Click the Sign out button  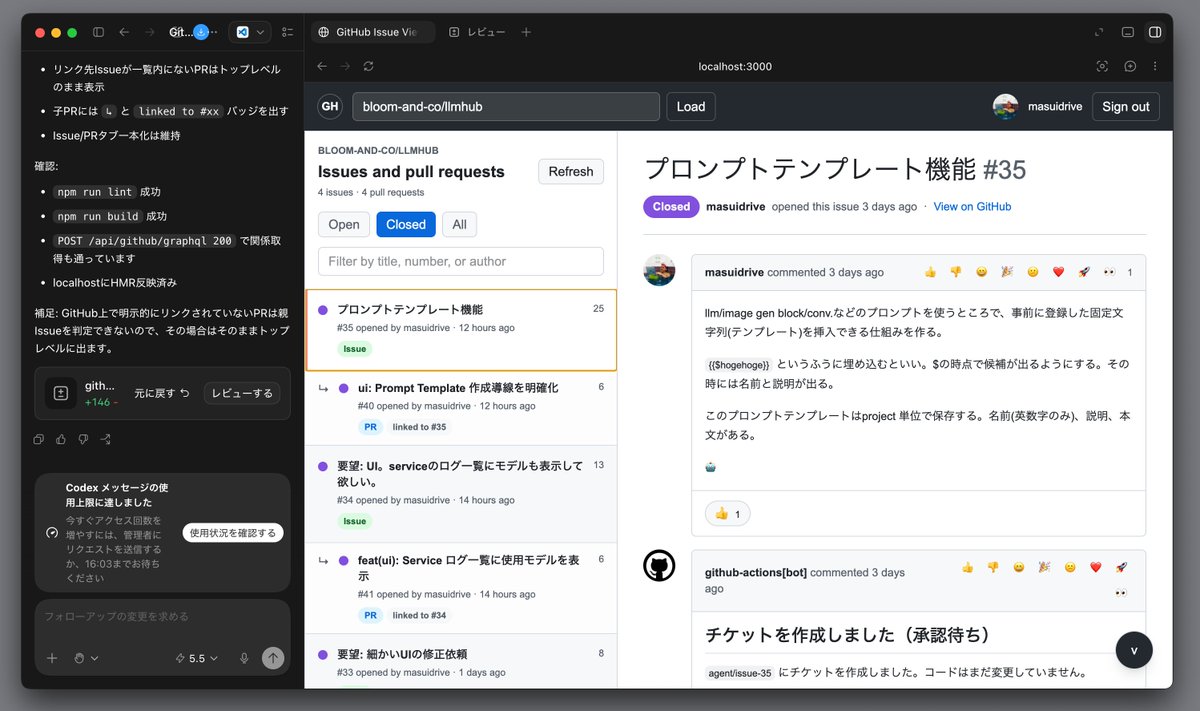coord(1126,106)
